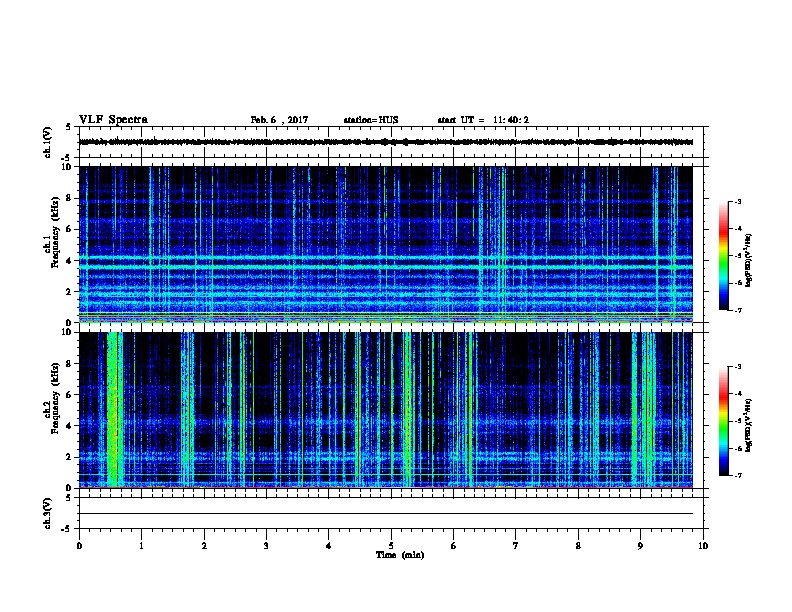Click time axis tick label "3"
Screen dimensions: 792x612
(266, 545)
